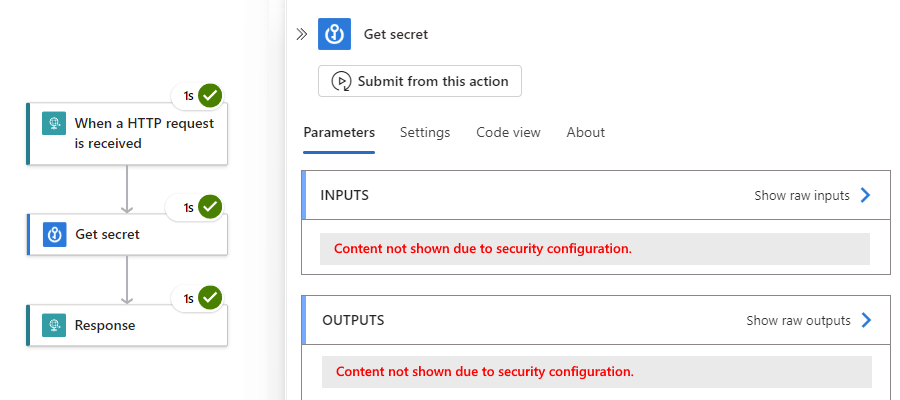Click the green success checkmark on HTTP trigger
Screen dimensions: 900x400
click(210, 96)
